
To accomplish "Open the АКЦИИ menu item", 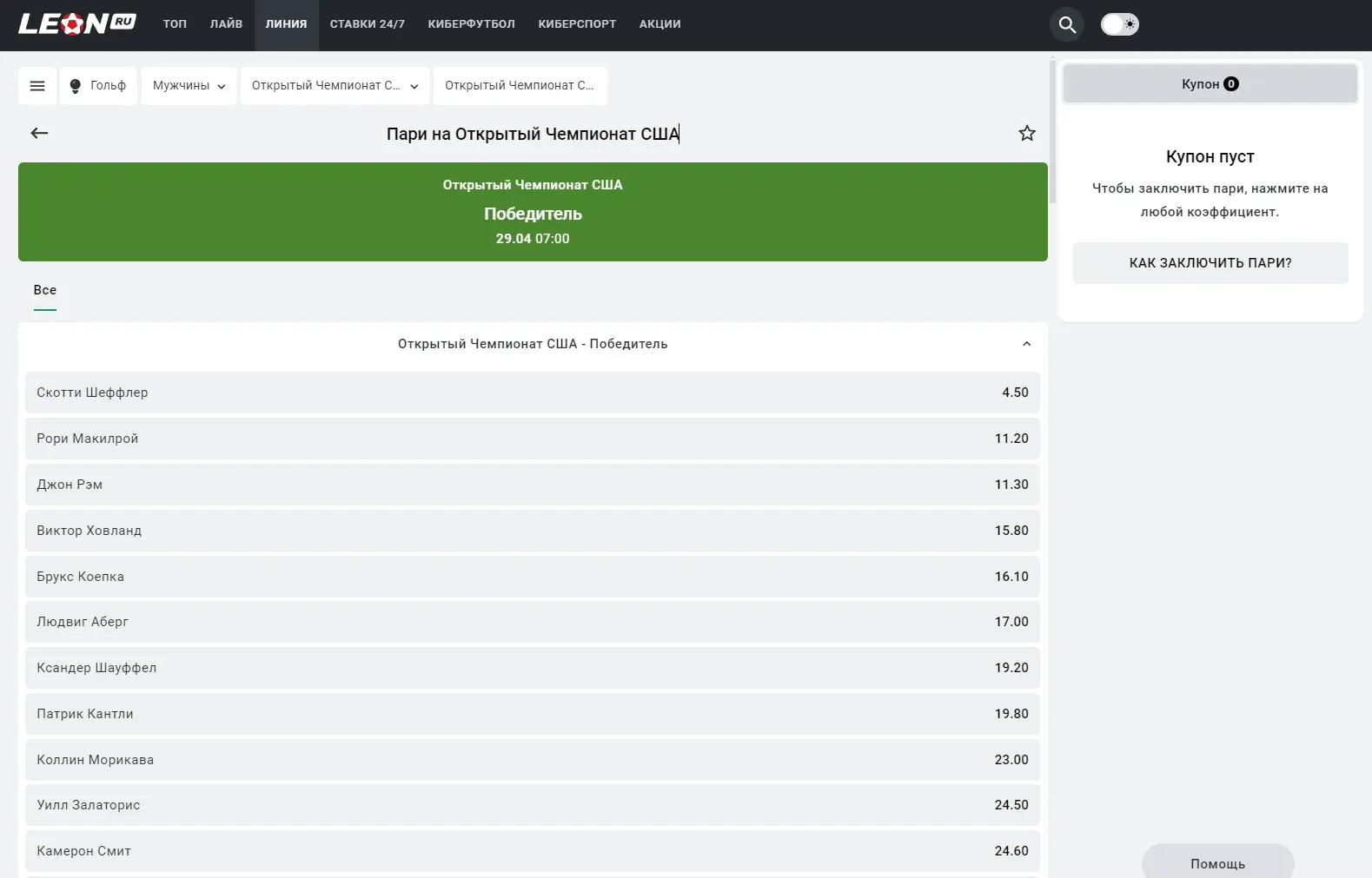I will pos(659,24).
